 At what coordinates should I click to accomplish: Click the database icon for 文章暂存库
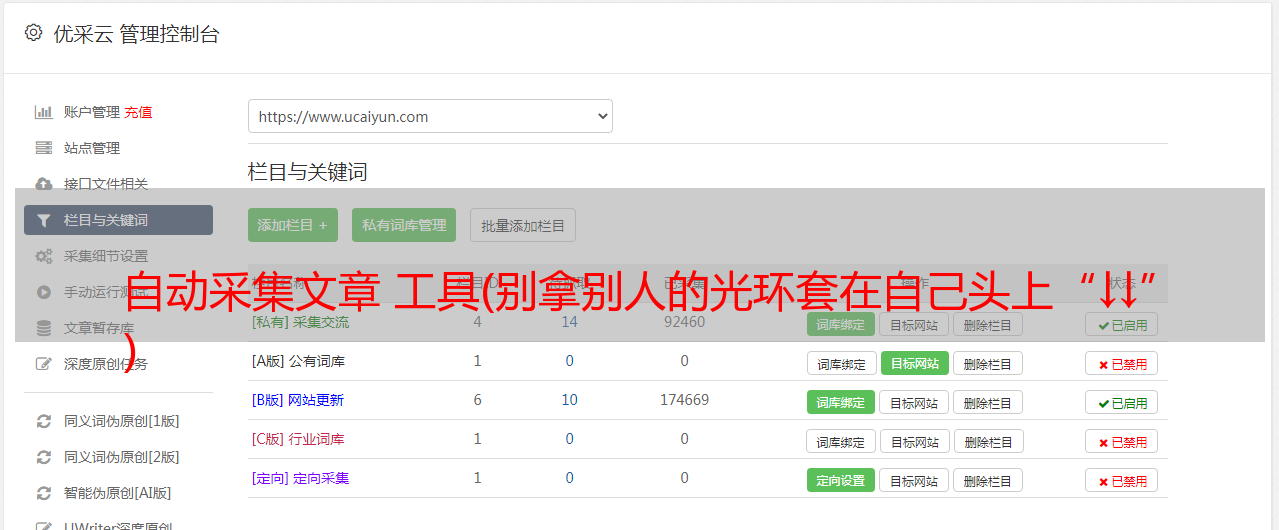coord(44,328)
